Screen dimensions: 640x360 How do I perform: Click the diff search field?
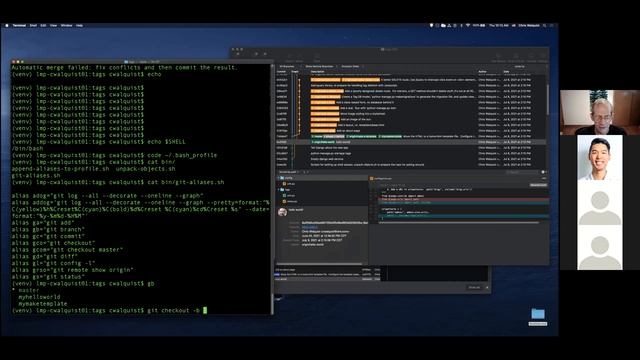[x=522, y=172]
